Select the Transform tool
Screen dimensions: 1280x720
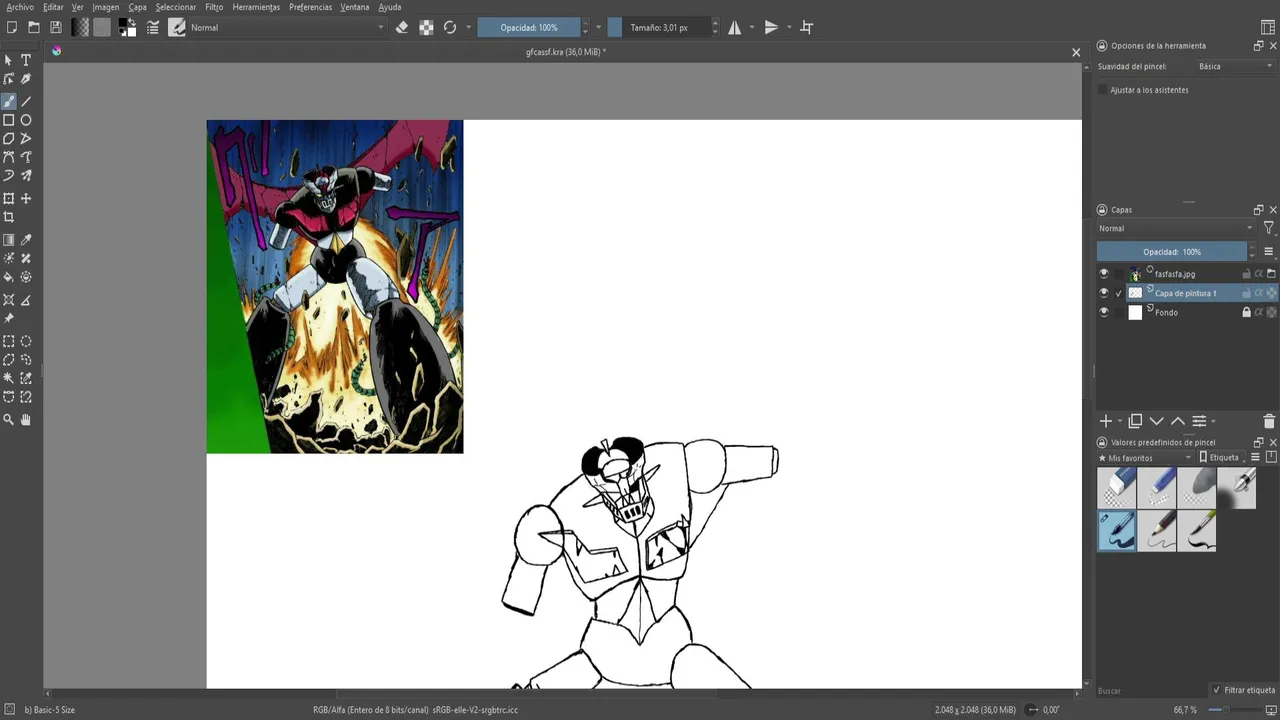pos(9,198)
